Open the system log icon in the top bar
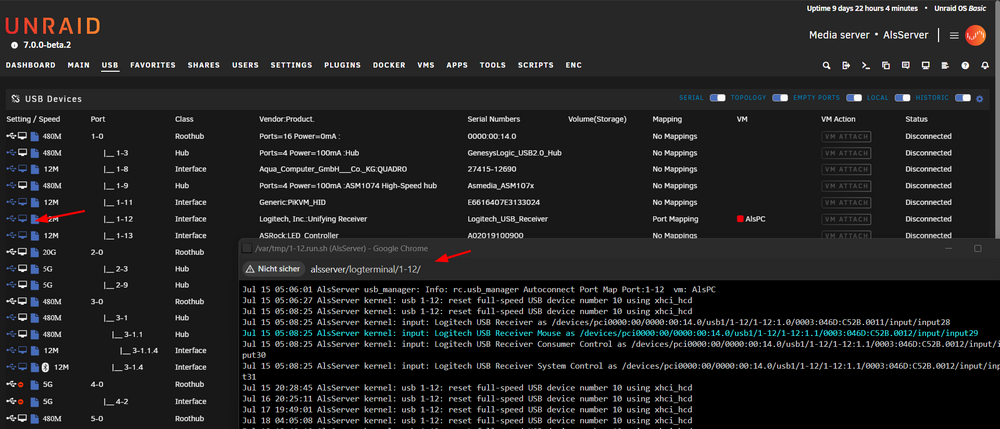Screen dimensions: 1000x429 tap(945, 65)
